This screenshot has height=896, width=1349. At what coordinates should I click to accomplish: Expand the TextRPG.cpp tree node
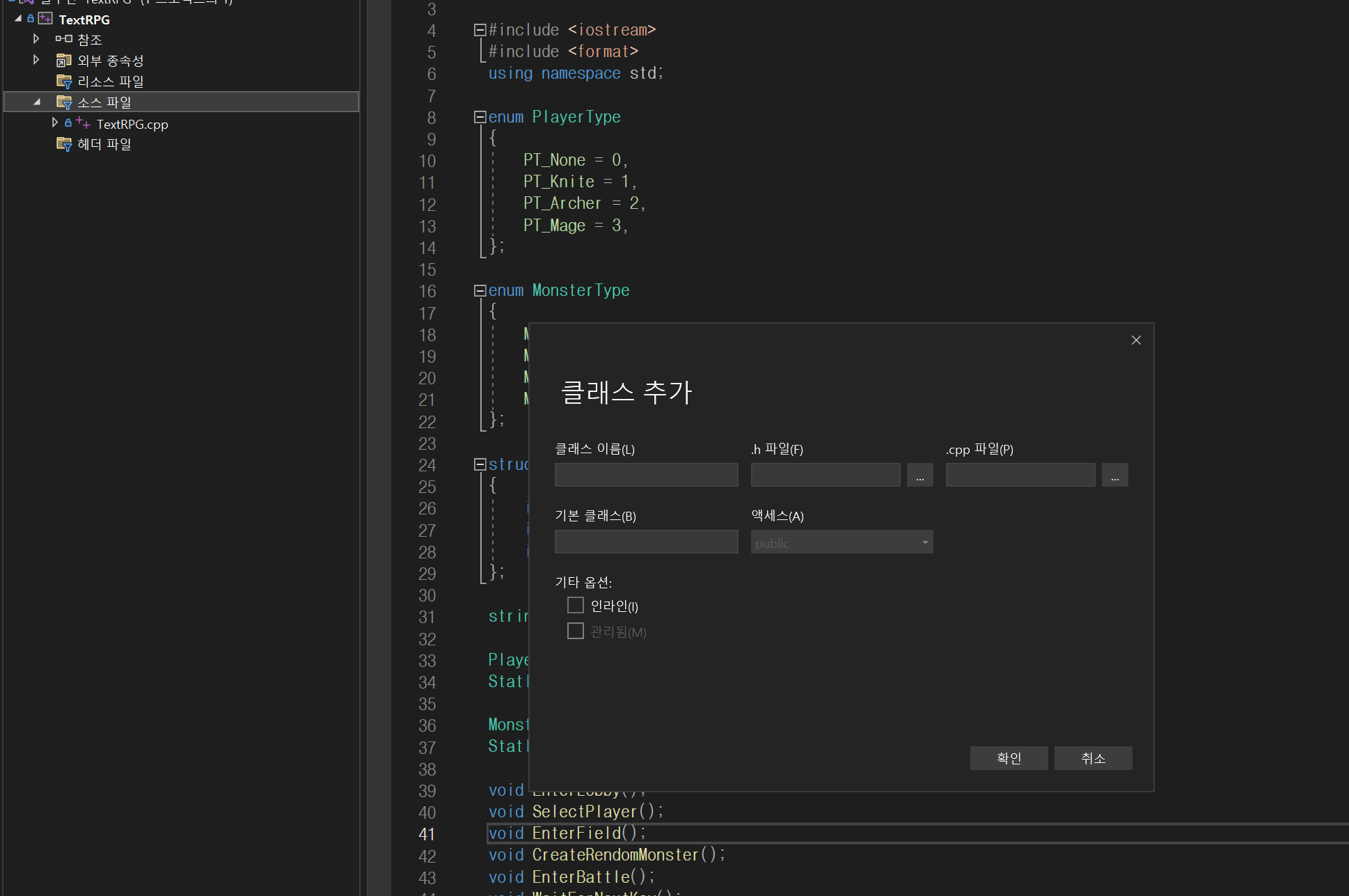pyautogui.click(x=55, y=123)
